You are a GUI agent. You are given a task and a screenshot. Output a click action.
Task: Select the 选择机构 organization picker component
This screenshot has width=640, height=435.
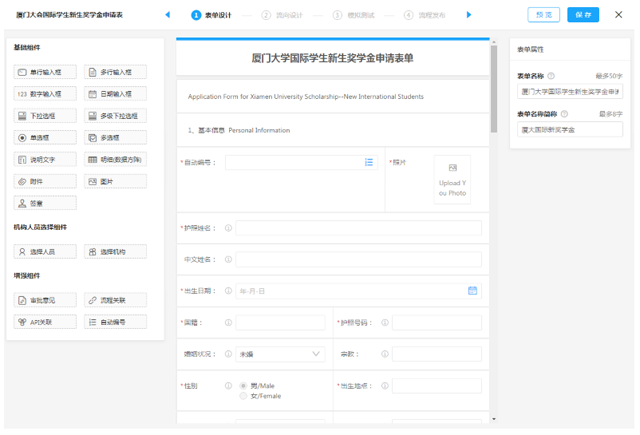(116, 252)
